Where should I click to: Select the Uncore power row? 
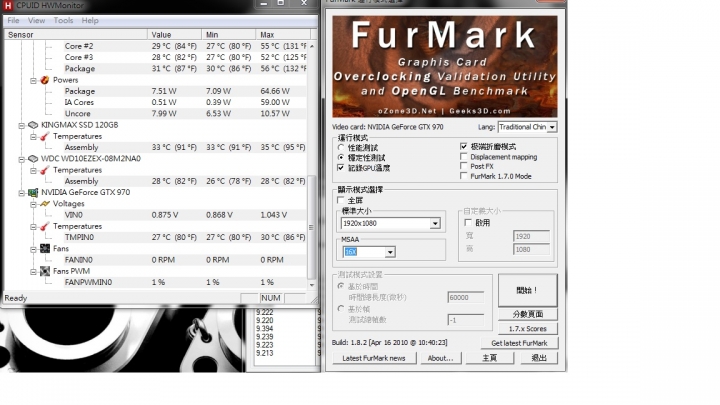pos(185,113)
